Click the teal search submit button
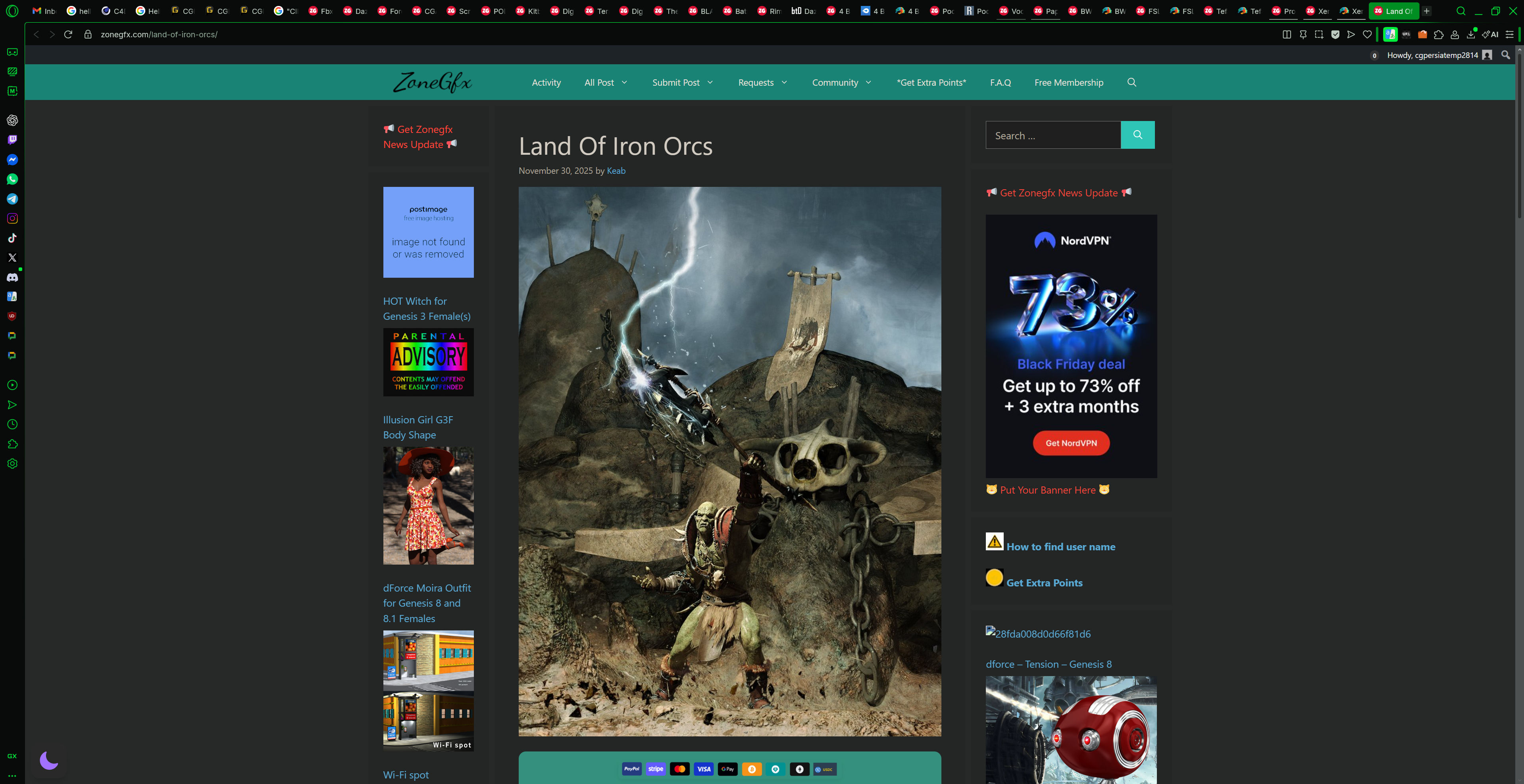 click(1137, 135)
